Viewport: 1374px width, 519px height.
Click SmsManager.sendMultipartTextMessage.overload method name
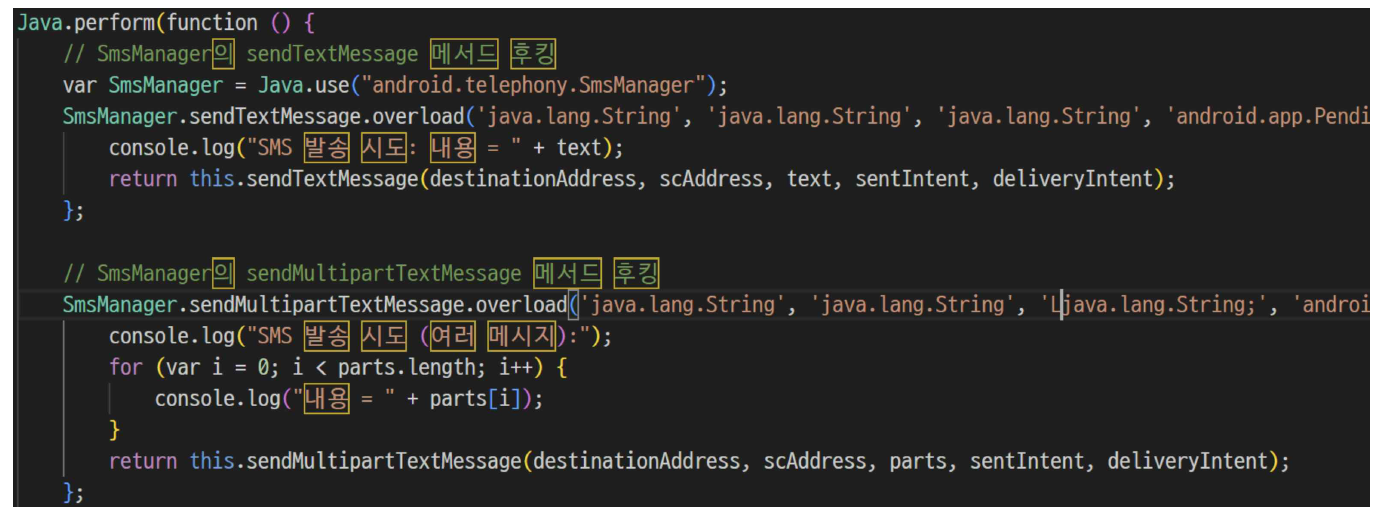(314, 304)
